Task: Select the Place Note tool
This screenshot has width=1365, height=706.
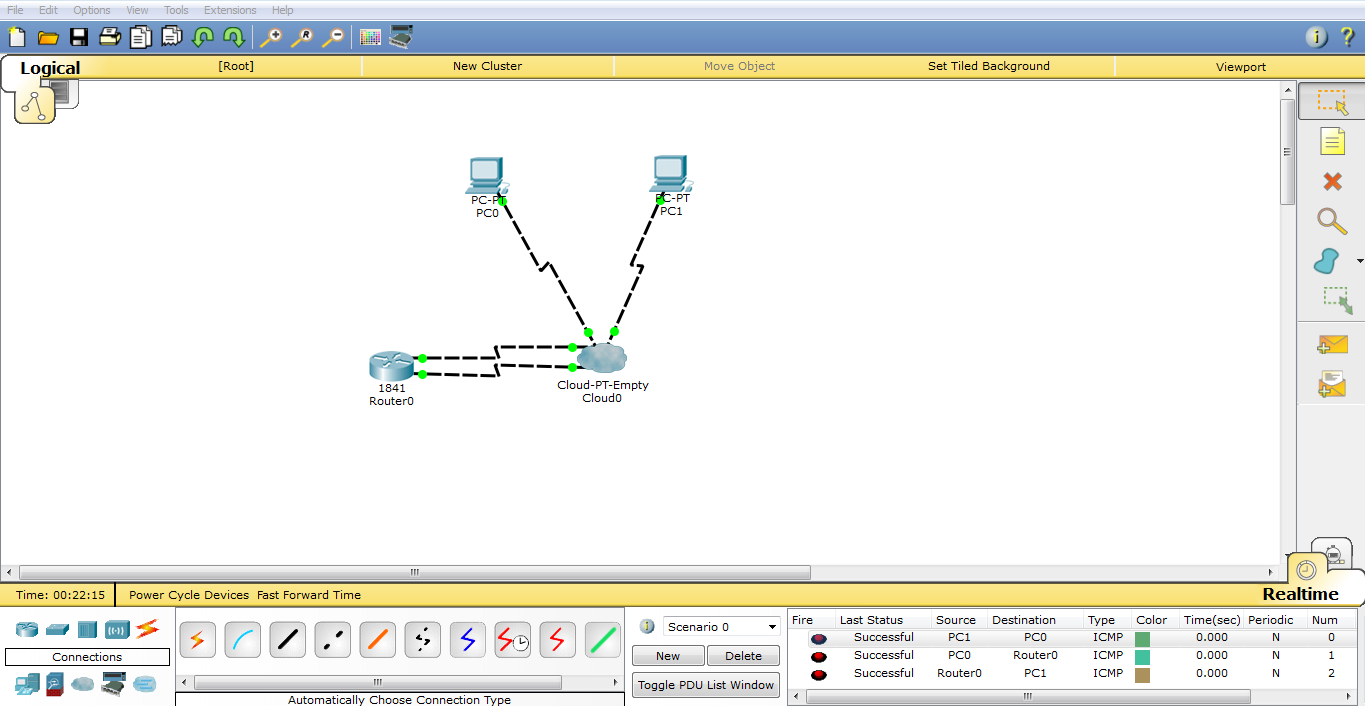Action: coord(1331,141)
